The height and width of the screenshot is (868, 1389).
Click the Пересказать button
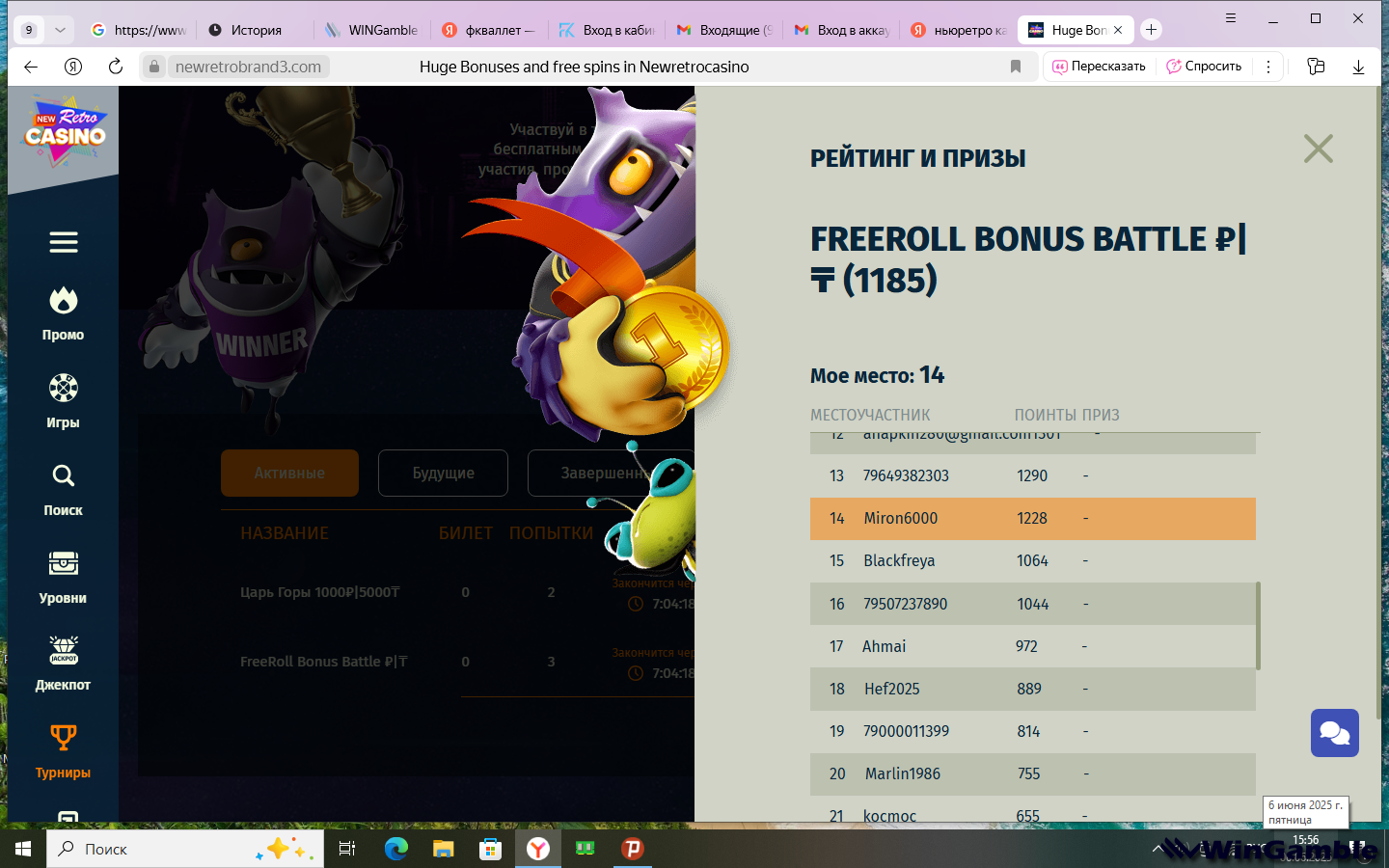pos(1099,67)
